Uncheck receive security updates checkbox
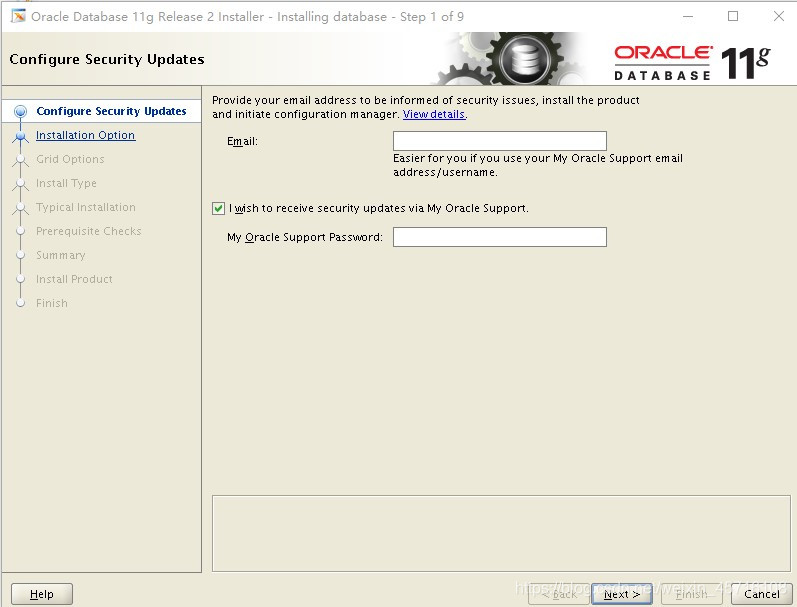 (219, 208)
